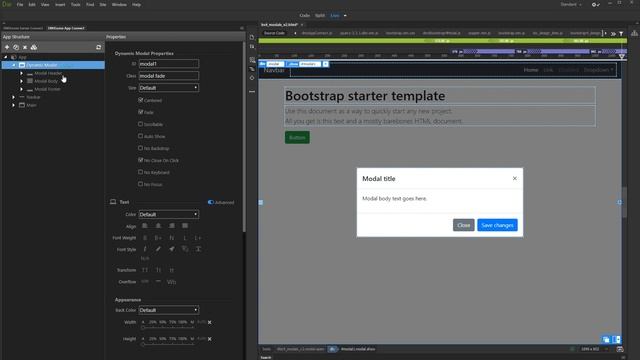Switch to Code view
The height and width of the screenshot is (360, 640).
[x=304, y=16]
